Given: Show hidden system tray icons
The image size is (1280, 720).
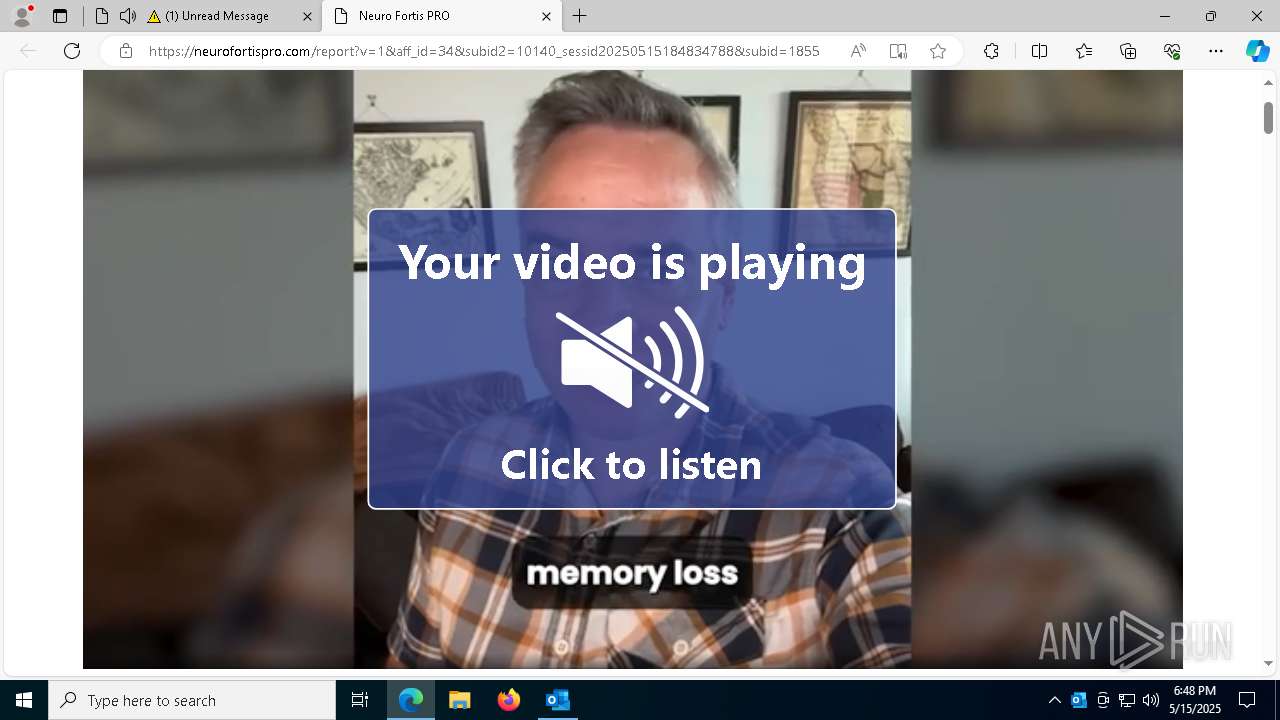Looking at the screenshot, I should pyautogui.click(x=1054, y=700).
